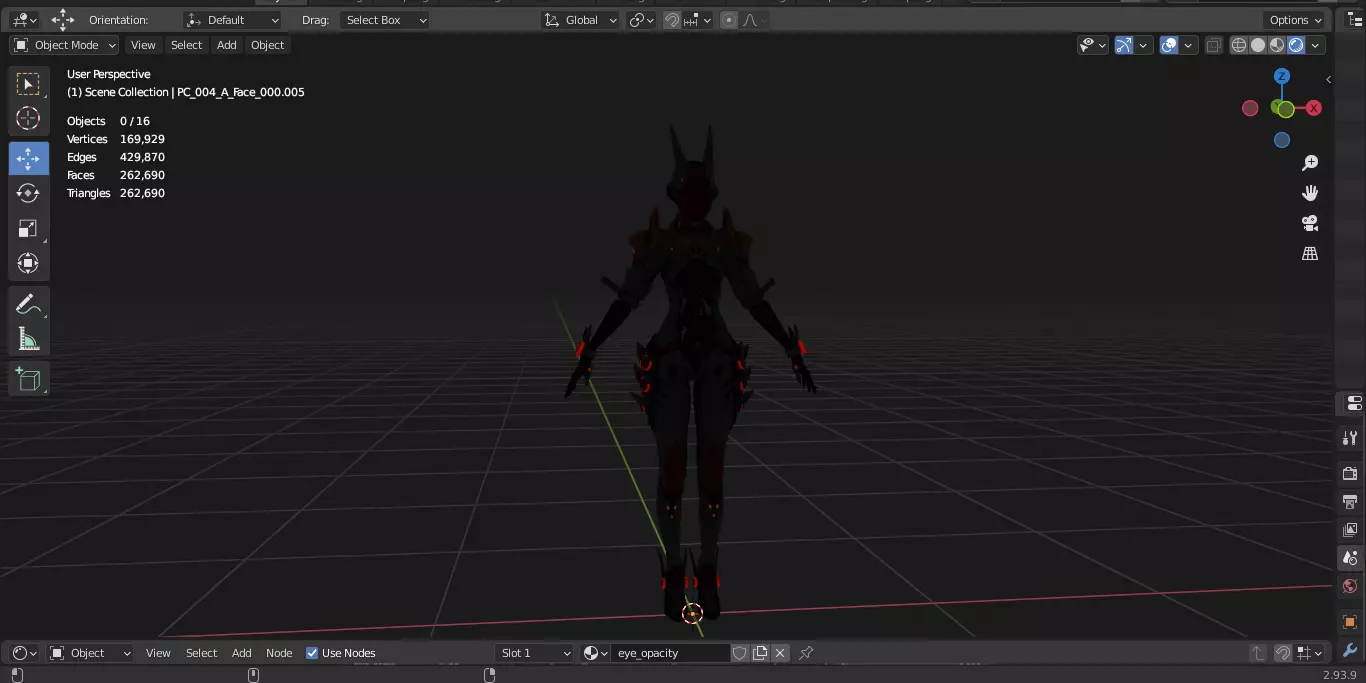Browse materials with the sphere icon
Image resolution: width=1366 pixels, height=683 pixels.
(x=595, y=653)
